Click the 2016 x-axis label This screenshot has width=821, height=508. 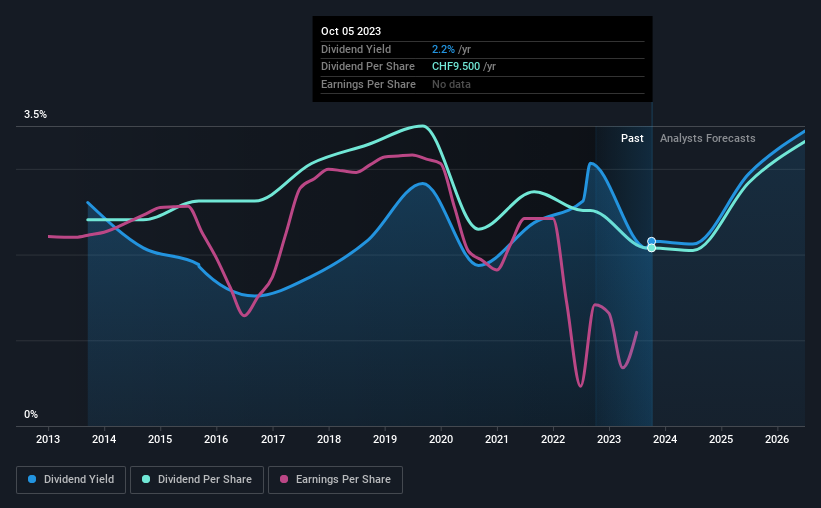[216, 439]
